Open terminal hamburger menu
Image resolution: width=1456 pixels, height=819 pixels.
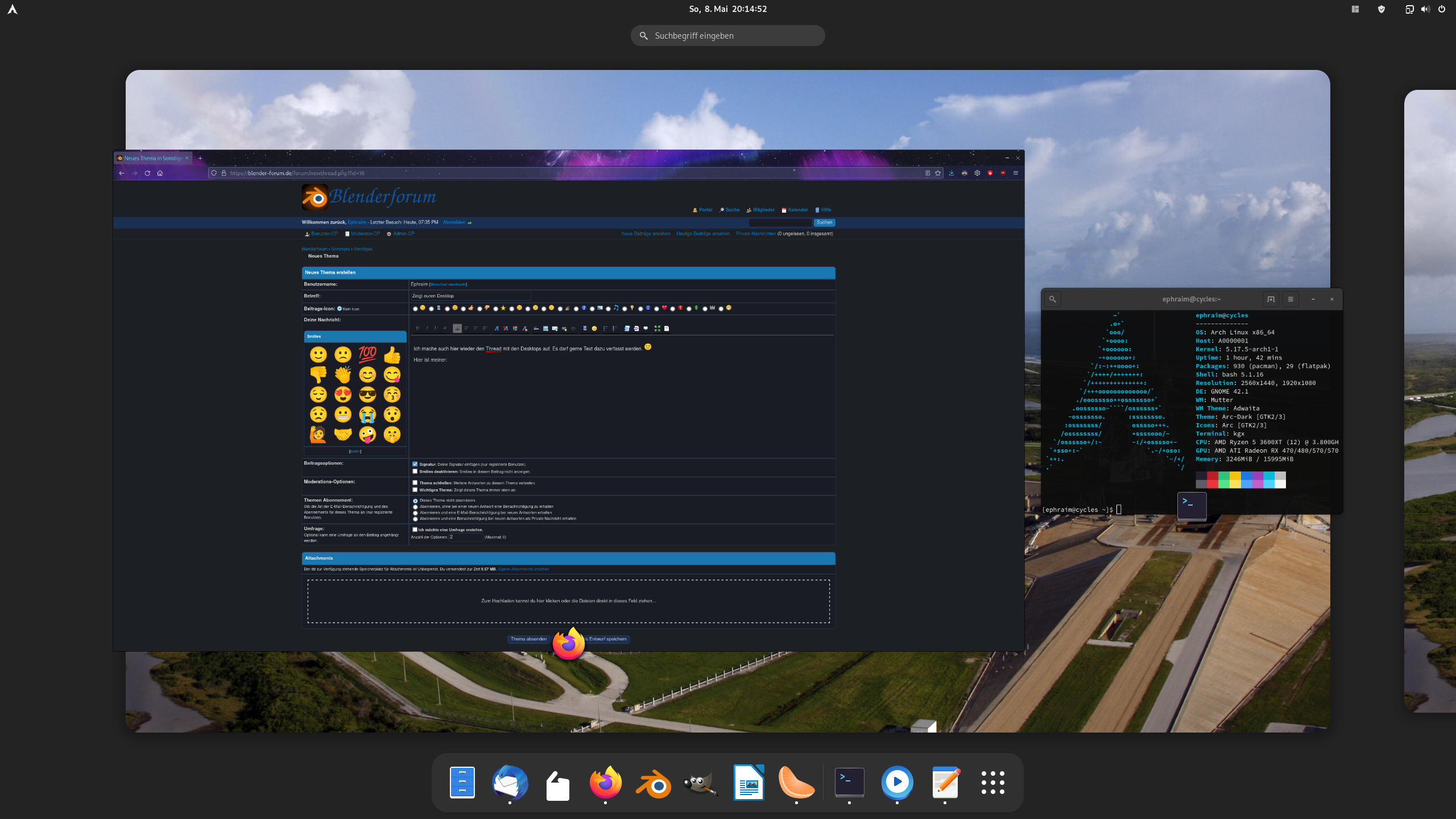[x=1290, y=299]
